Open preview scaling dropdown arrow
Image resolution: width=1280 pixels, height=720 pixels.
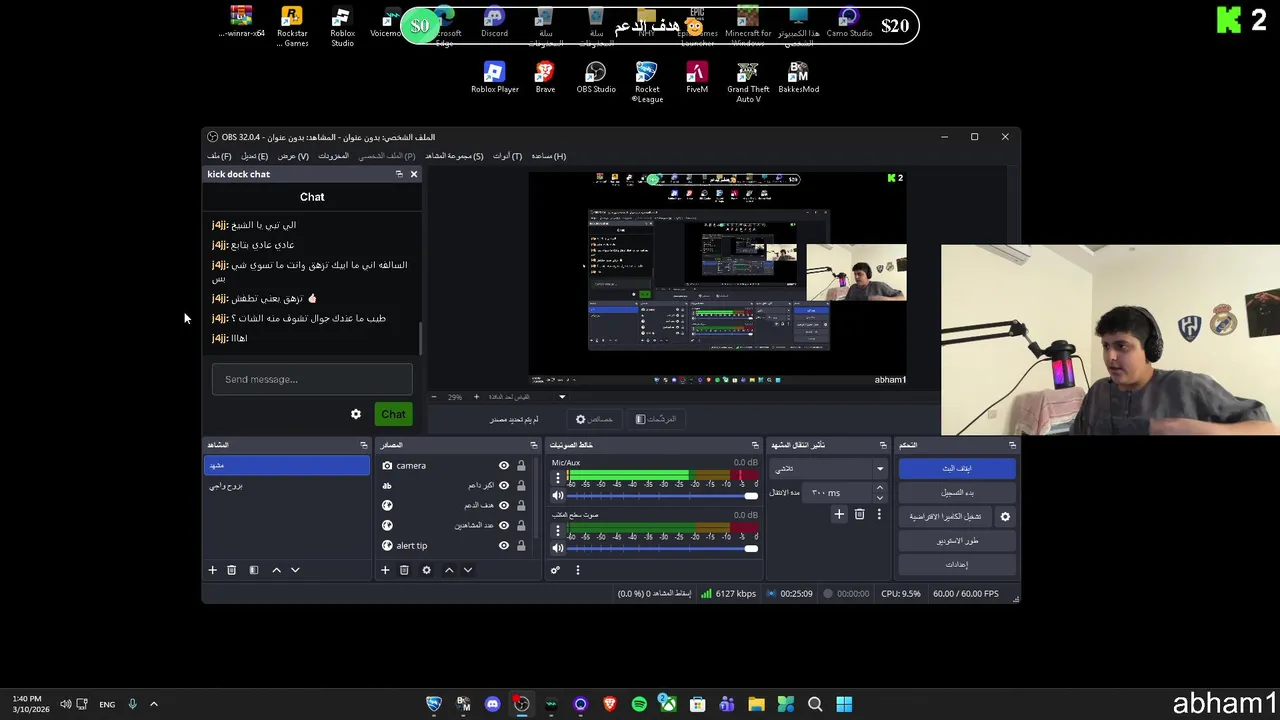(562, 397)
